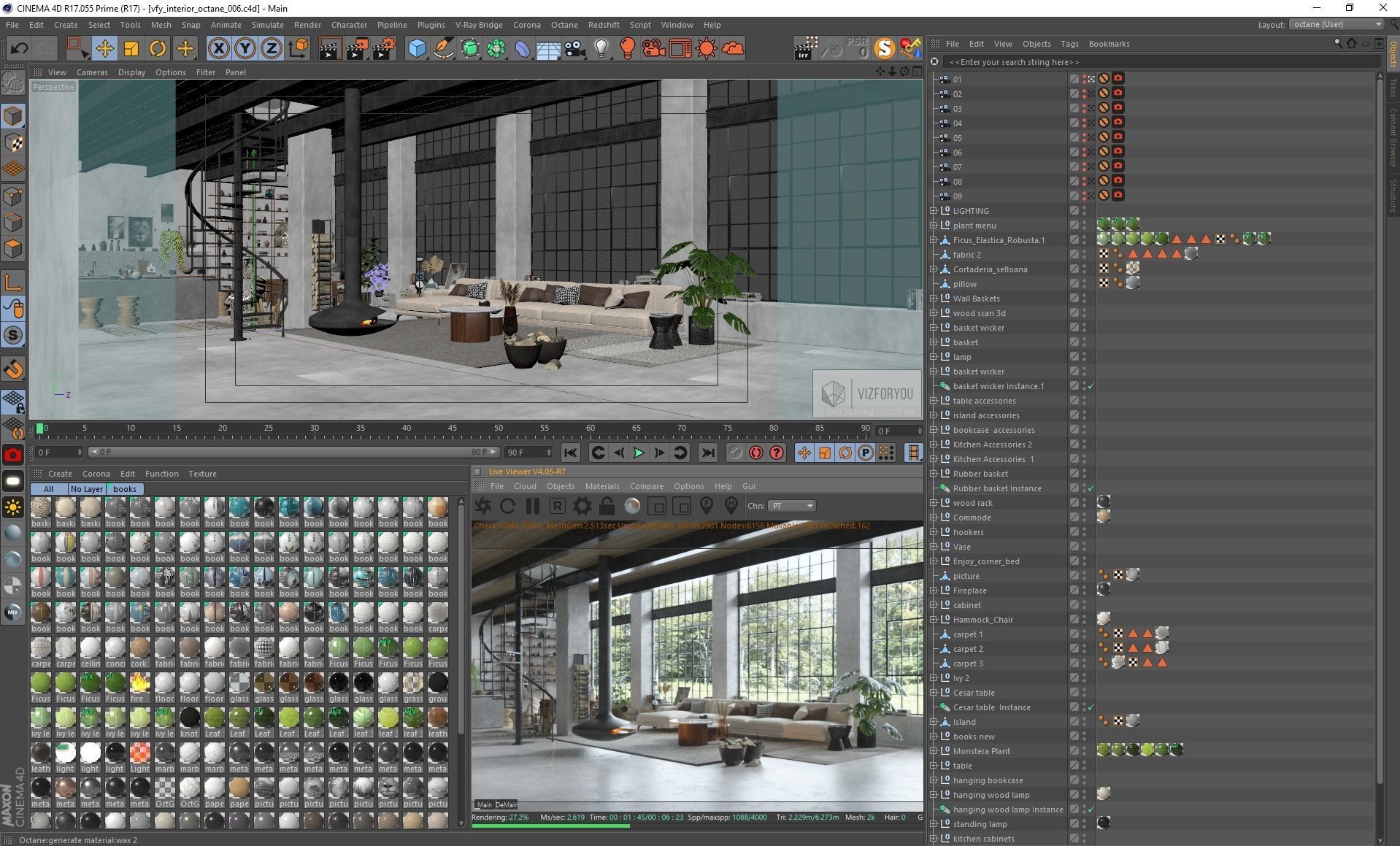Pause the Live Viewer render
This screenshot has height=846, width=1400.
(532, 506)
